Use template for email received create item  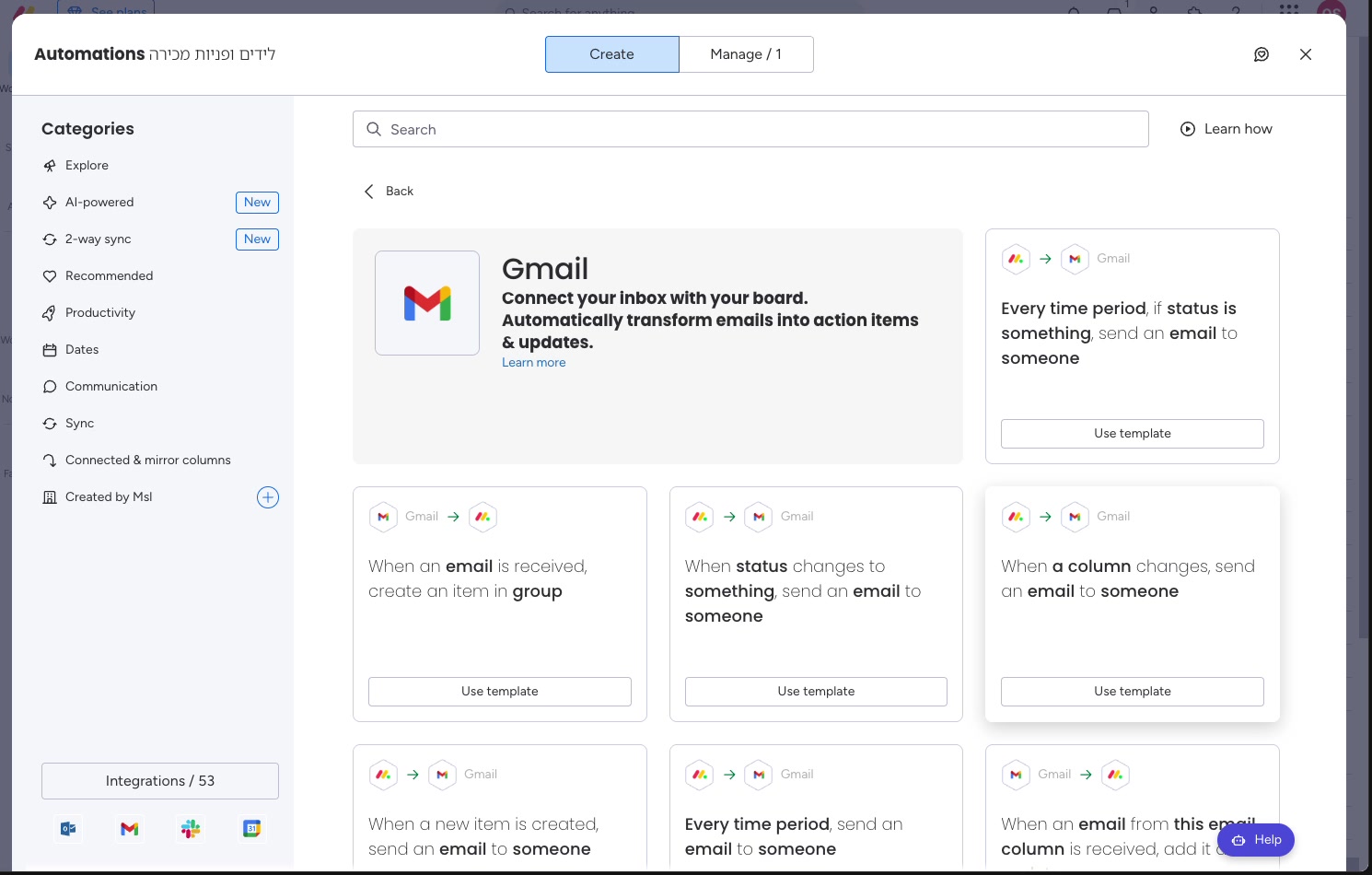point(500,692)
